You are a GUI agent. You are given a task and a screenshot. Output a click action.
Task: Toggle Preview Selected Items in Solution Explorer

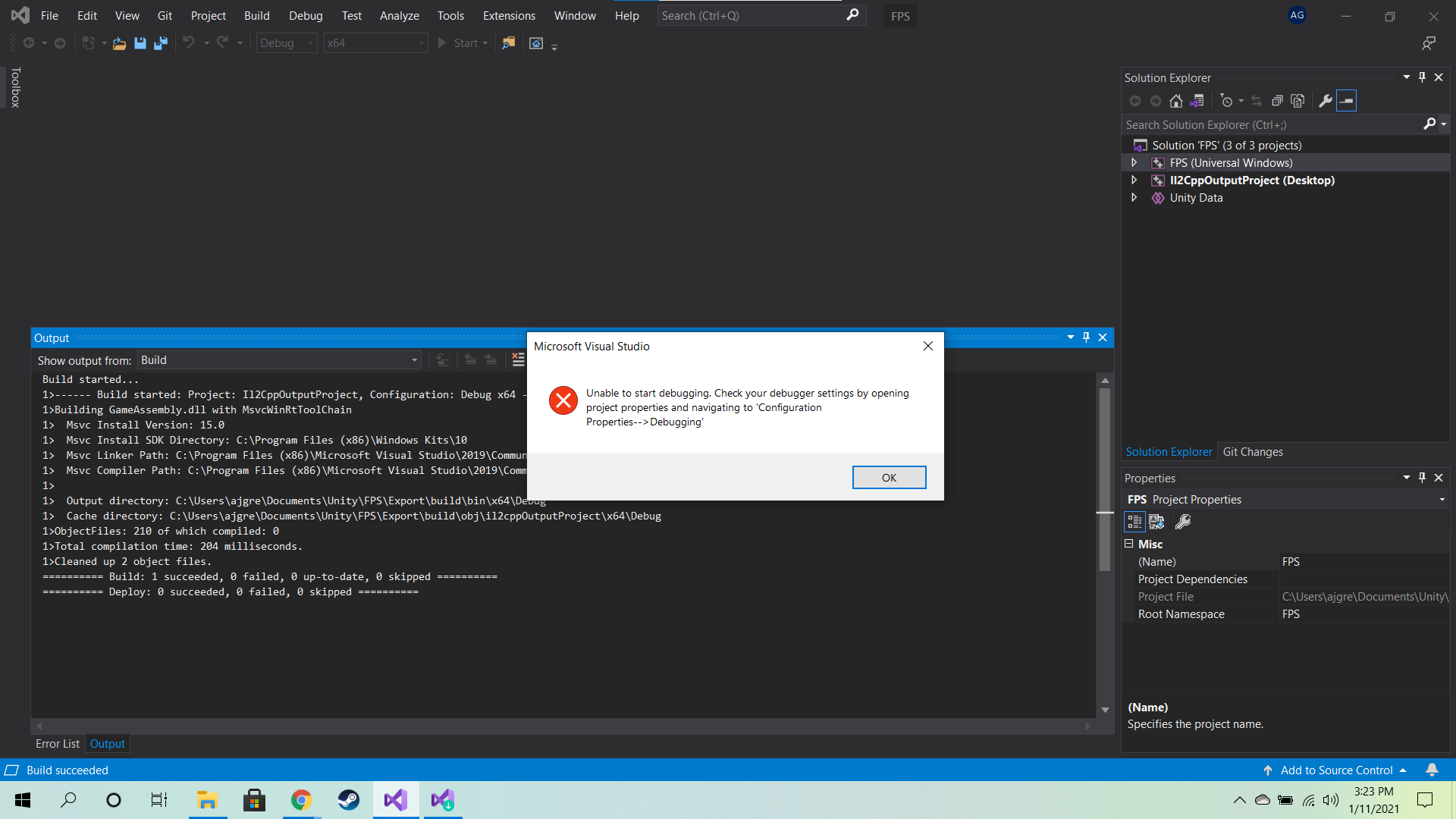[x=1346, y=101]
